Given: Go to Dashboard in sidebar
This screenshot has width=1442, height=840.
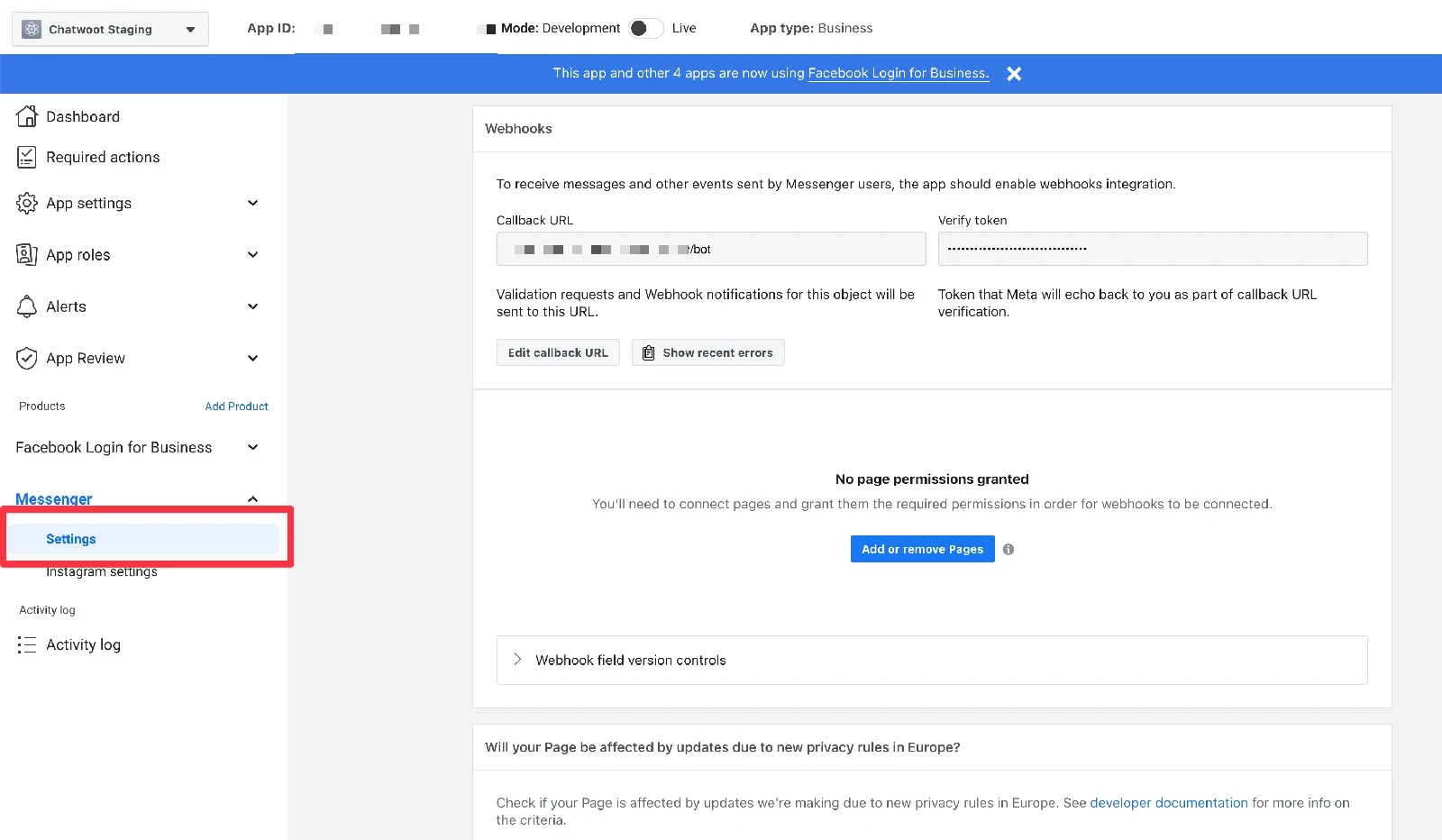Looking at the screenshot, I should point(83,116).
